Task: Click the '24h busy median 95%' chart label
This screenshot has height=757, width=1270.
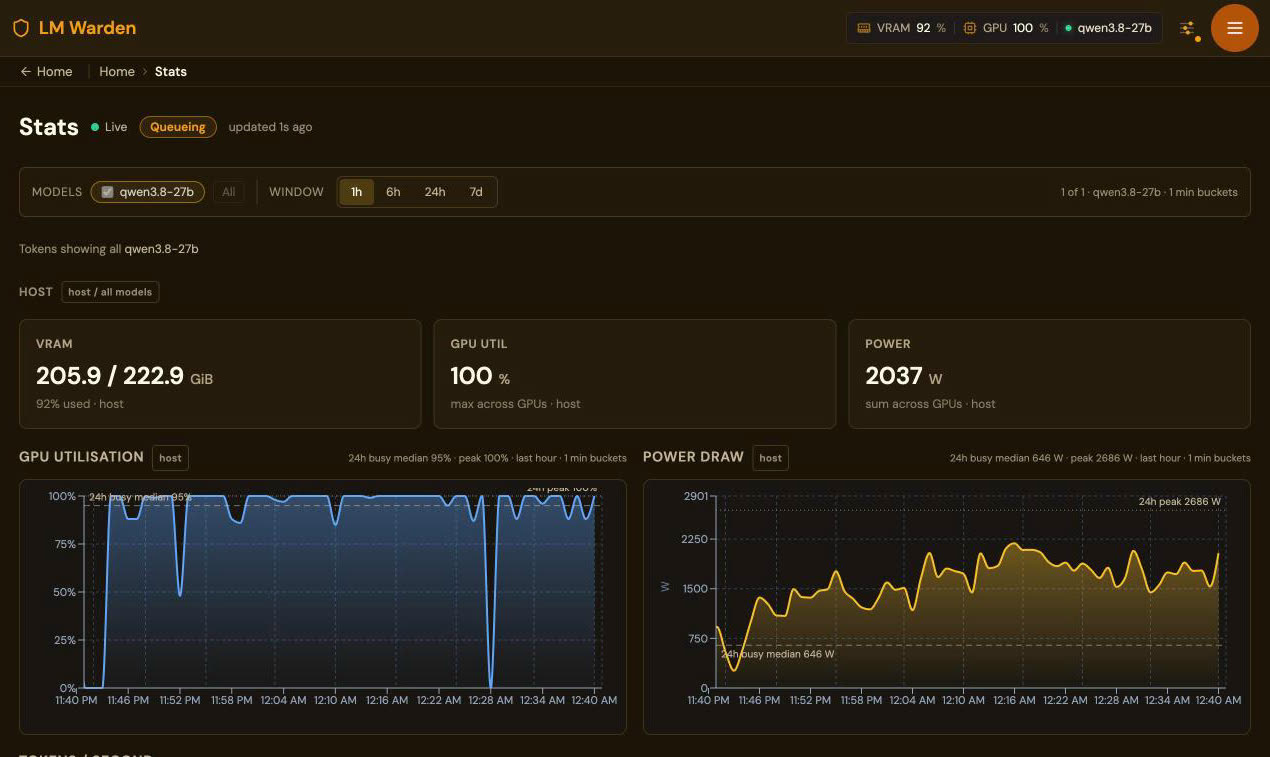Action: tap(140, 497)
